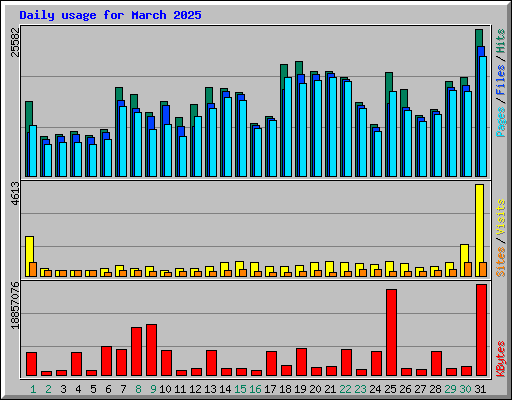Click the cyan Pages bar for day 18

(x=288, y=127)
